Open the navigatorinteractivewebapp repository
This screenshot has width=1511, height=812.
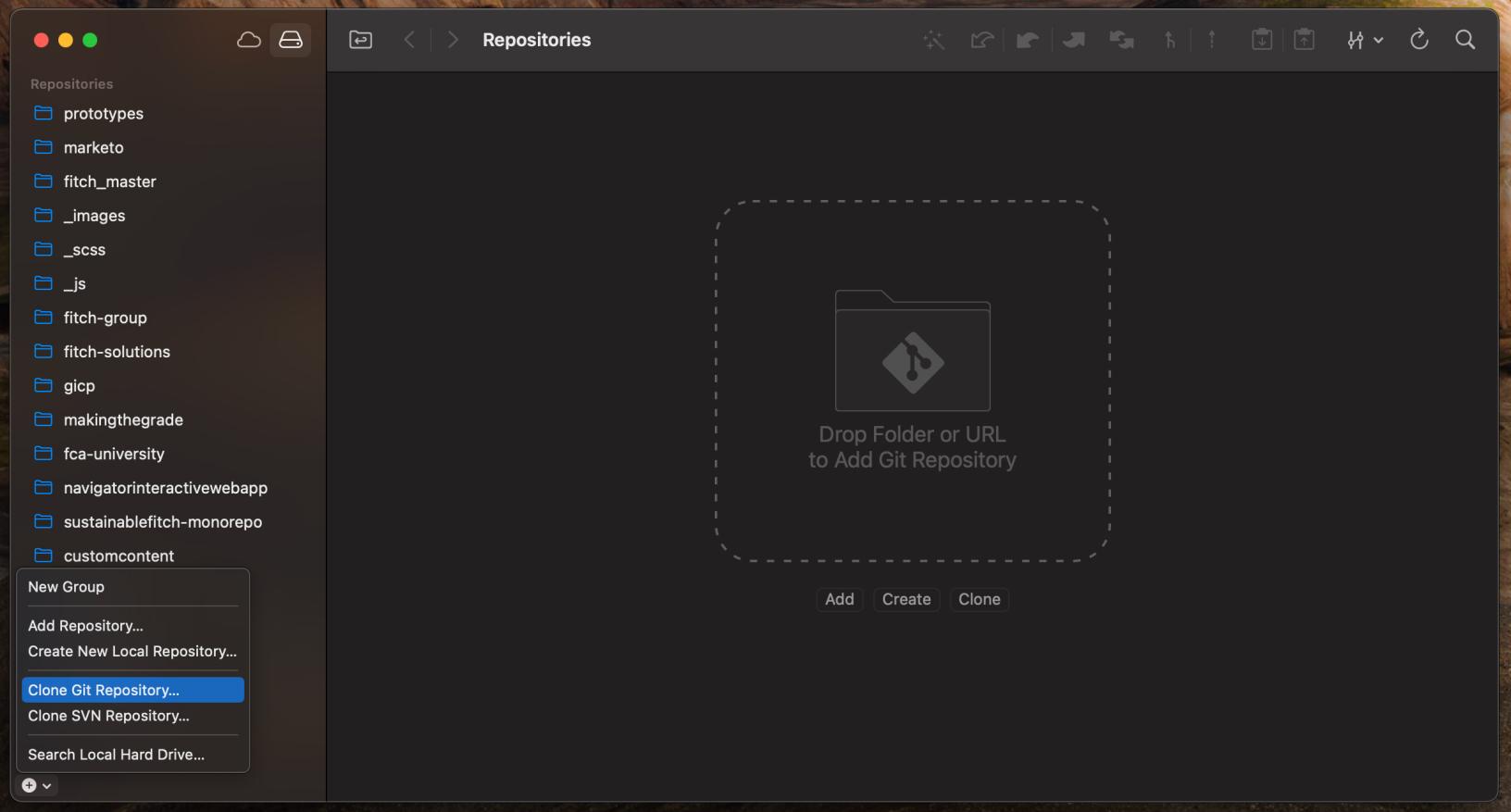click(168, 488)
